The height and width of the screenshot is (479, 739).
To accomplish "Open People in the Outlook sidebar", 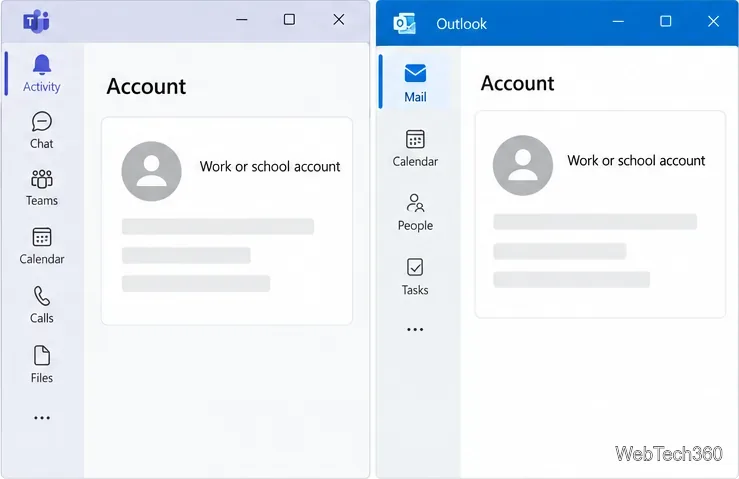I will click(x=415, y=212).
